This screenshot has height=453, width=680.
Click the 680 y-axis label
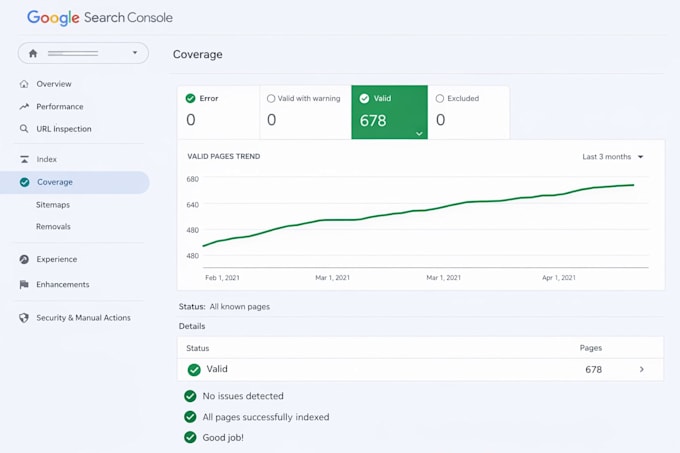(193, 179)
